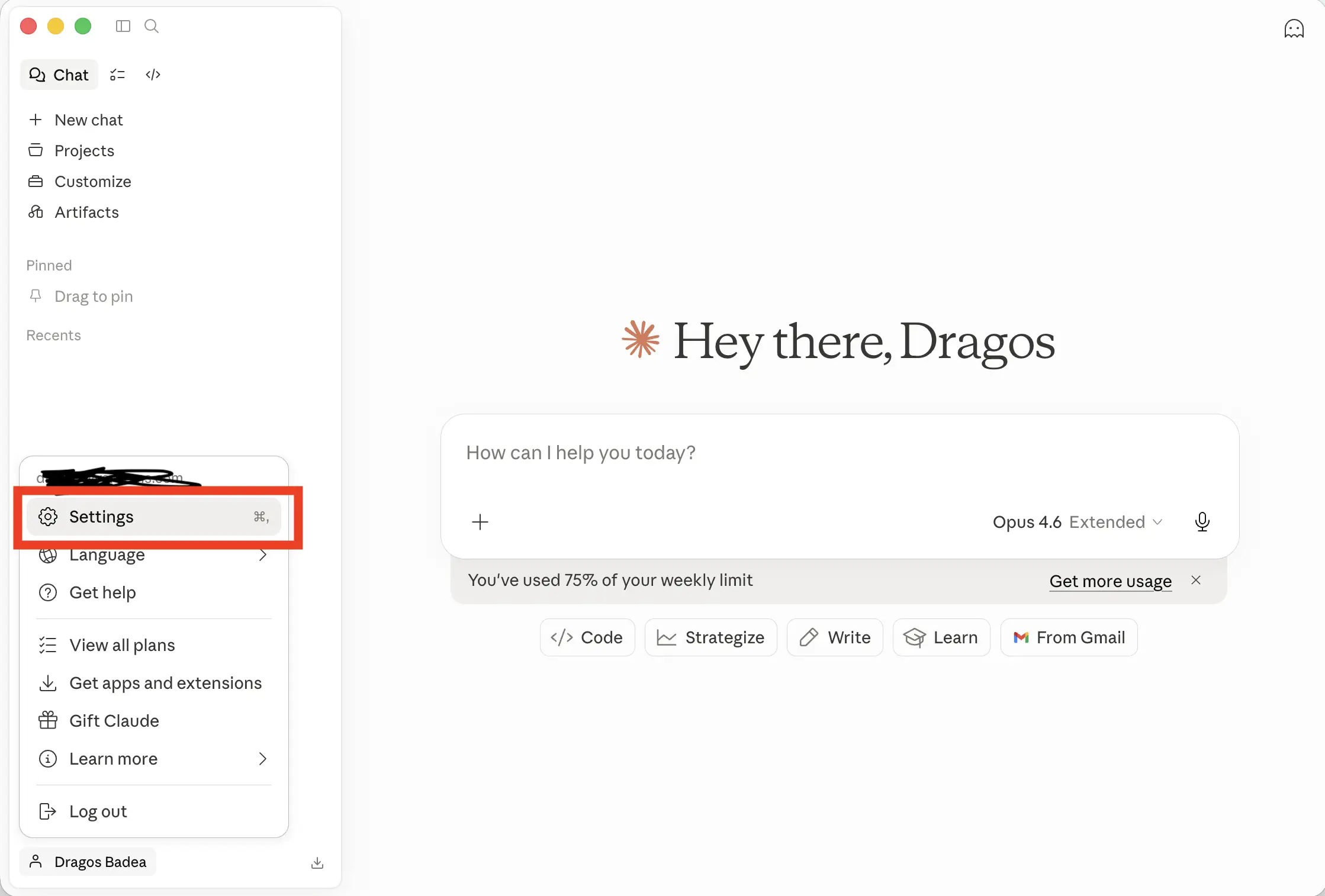Viewport: 1325px width, 896px height.
Task: Click the Get more usage link
Action: (1110, 581)
